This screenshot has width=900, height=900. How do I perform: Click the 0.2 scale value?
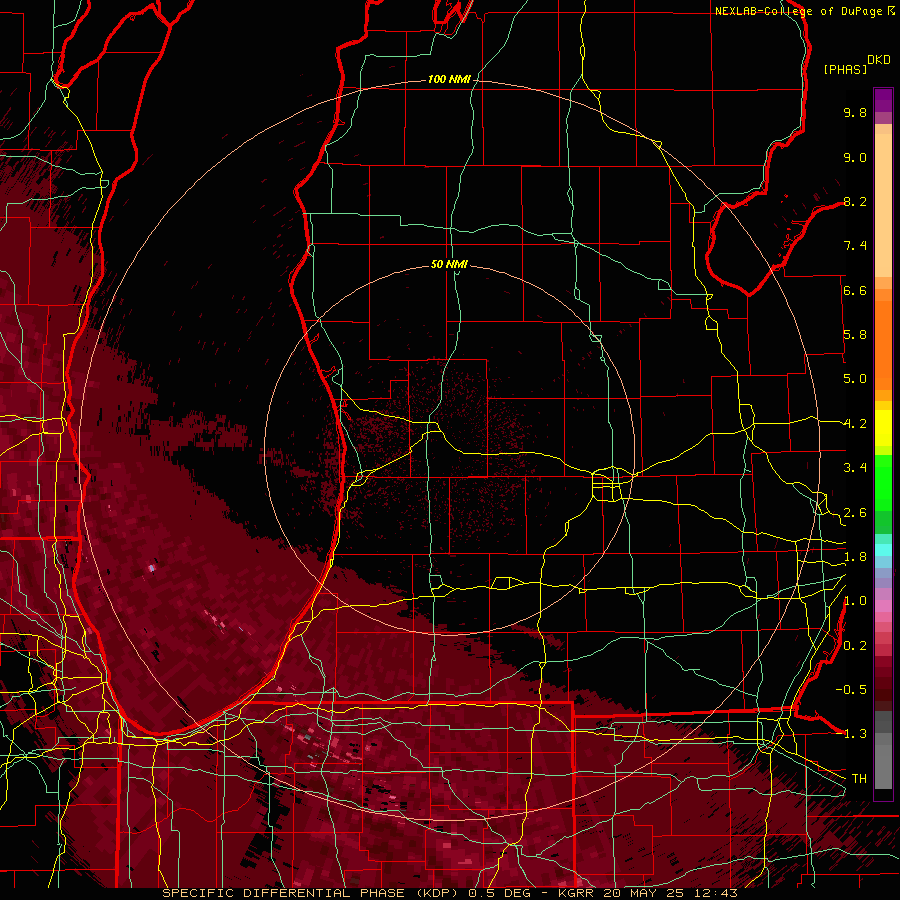tap(855, 646)
